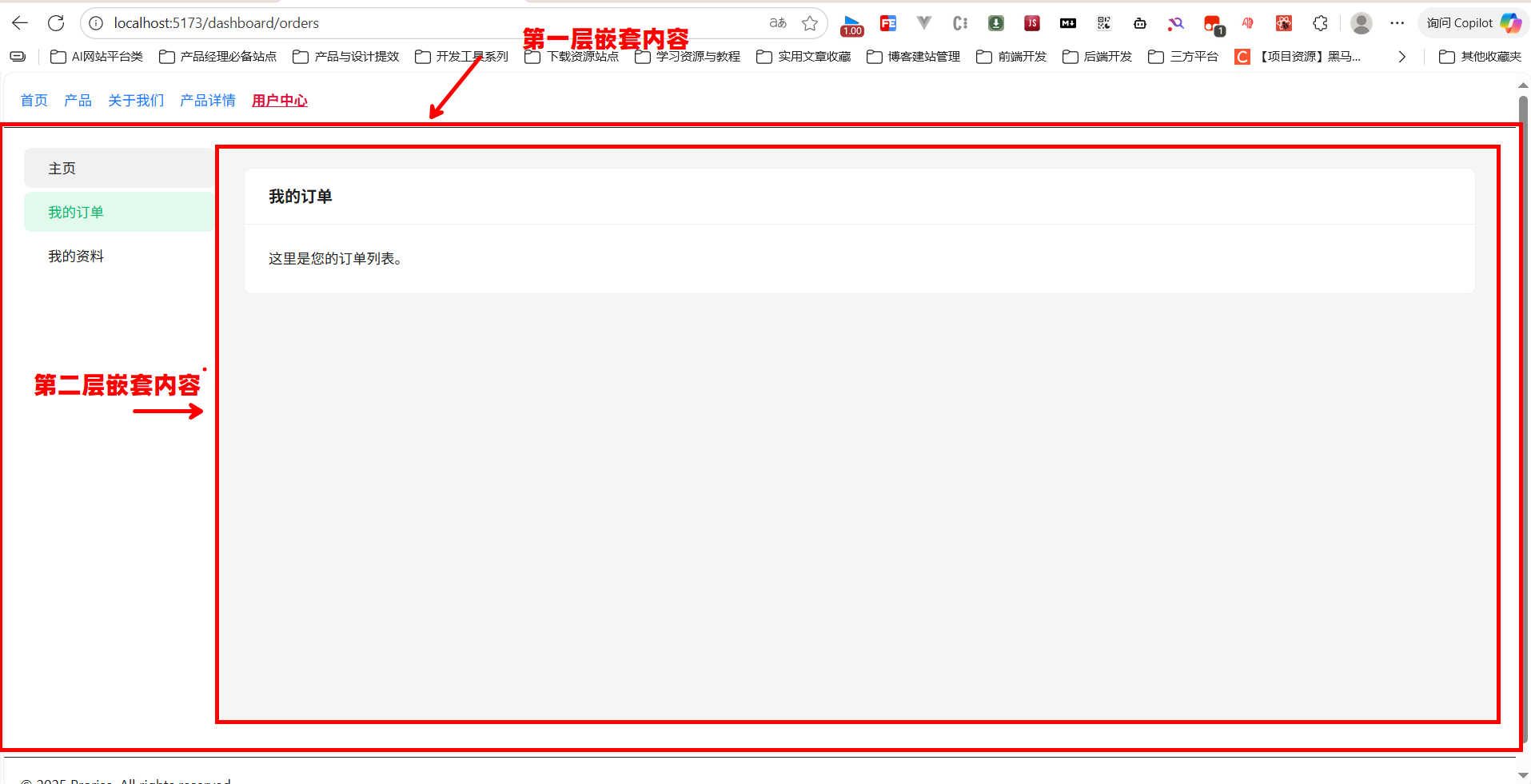
Task: Click the translate page icon in address bar
Action: pyautogui.click(x=778, y=23)
